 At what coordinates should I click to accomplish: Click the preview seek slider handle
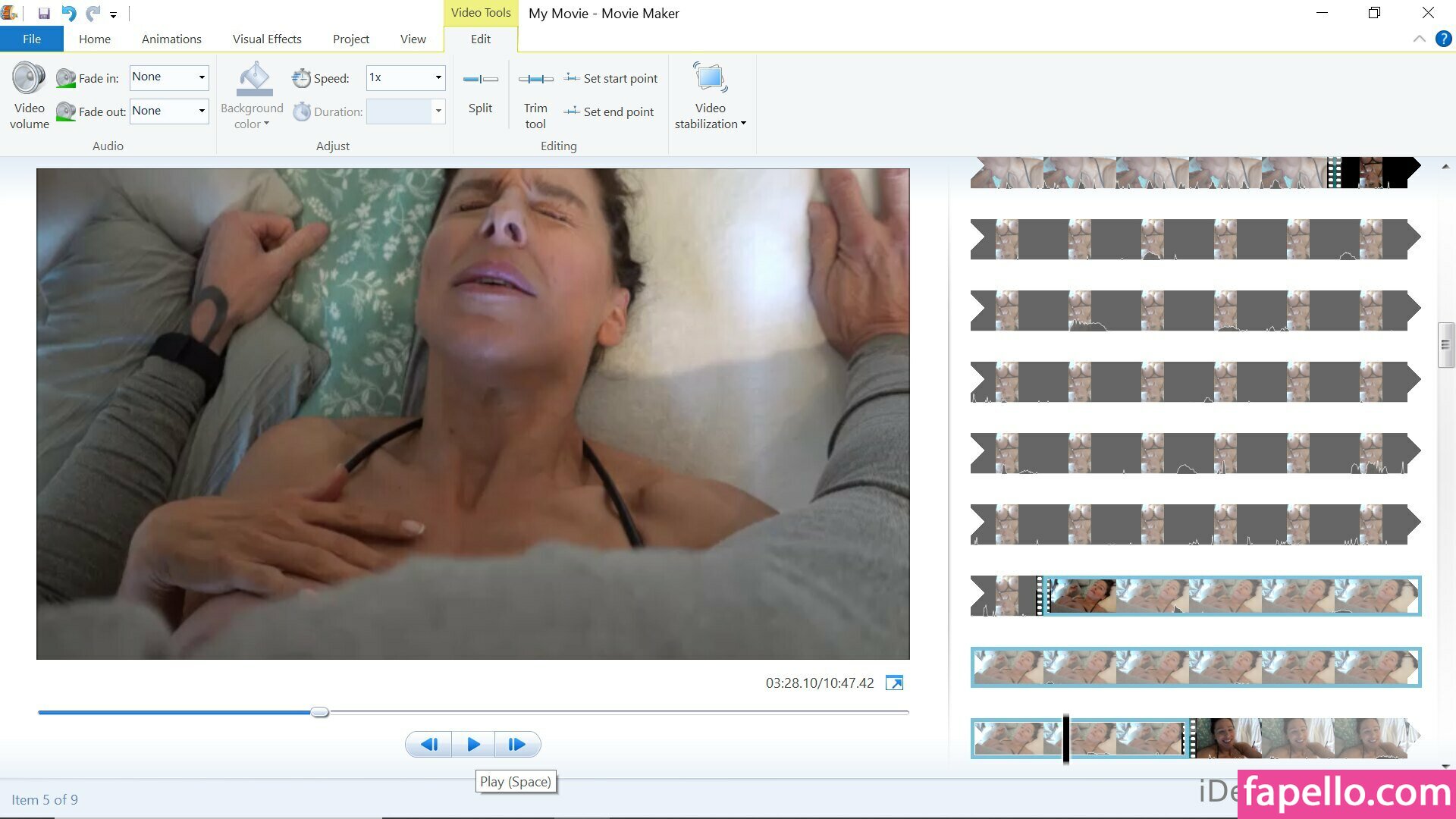click(x=320, y=712)
